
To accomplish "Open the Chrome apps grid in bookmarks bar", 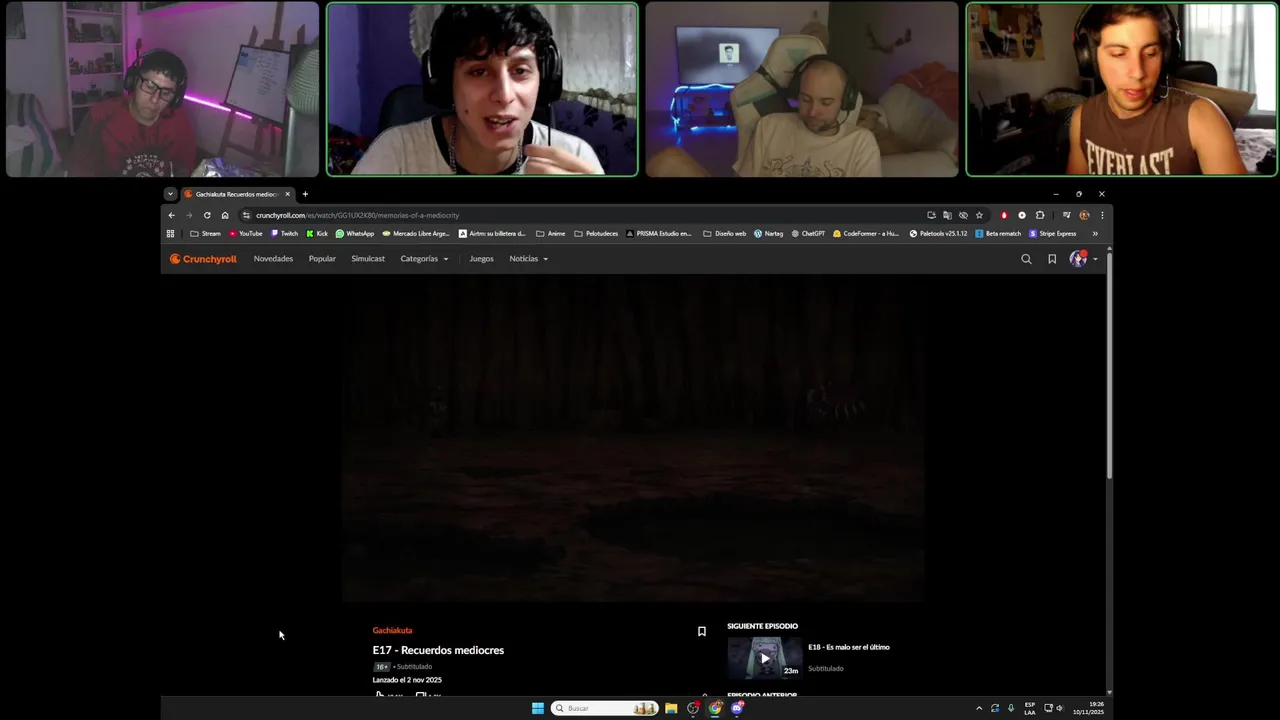I will pyautogui.click(x=170, y=234).
